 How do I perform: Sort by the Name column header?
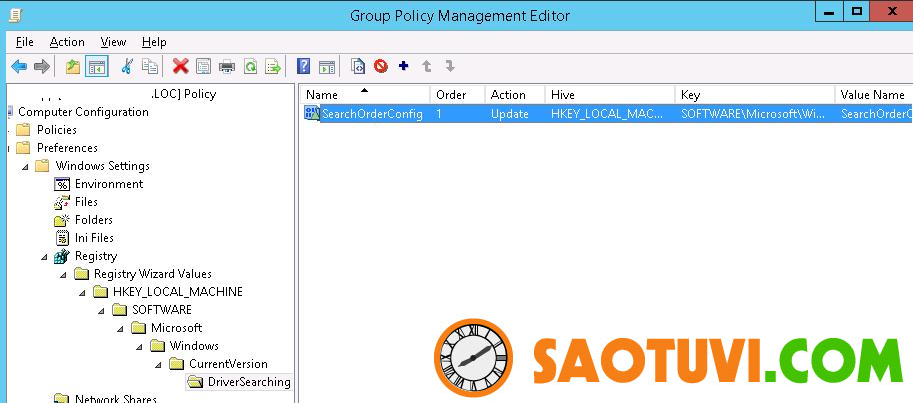365,94
